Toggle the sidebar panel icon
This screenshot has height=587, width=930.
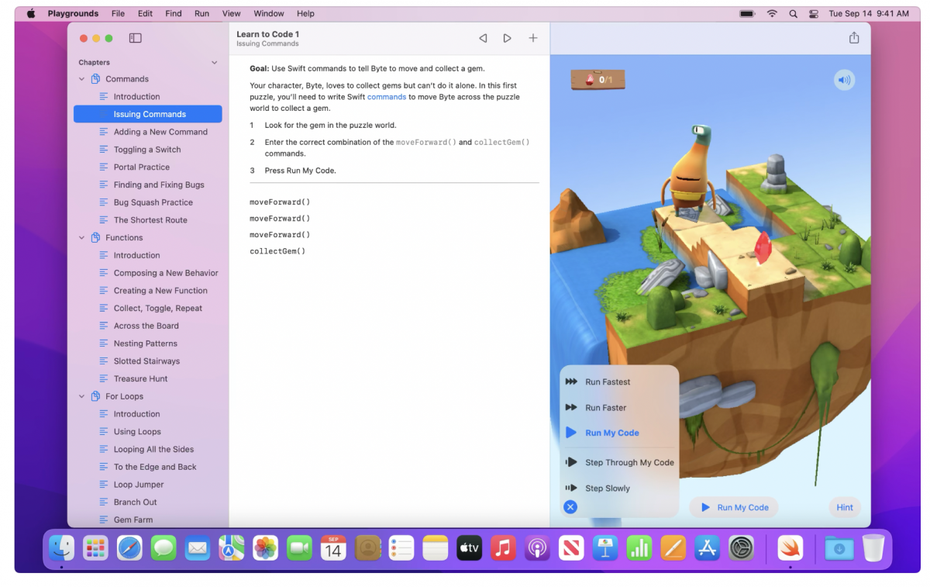[x=135, y=38]
